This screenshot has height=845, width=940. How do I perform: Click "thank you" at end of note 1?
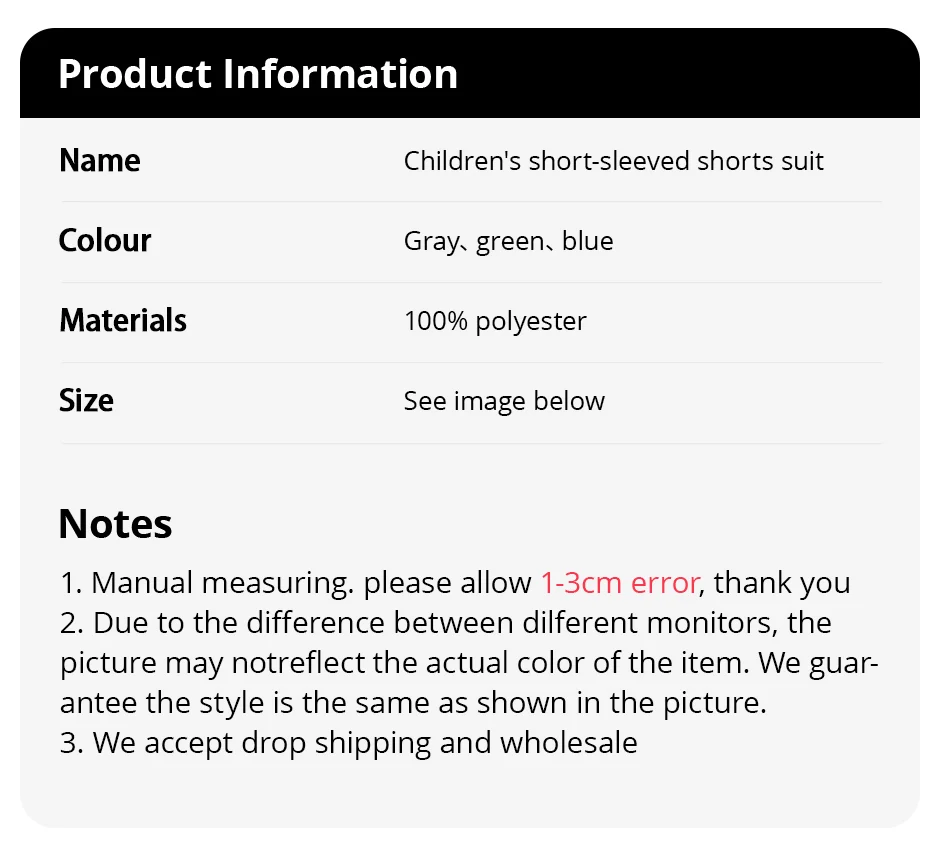(x=782, y=583)
